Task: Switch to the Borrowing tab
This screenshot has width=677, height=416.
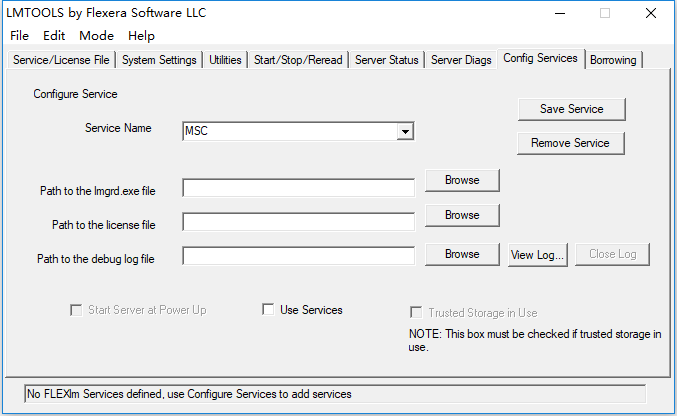Action: [613, 60]
